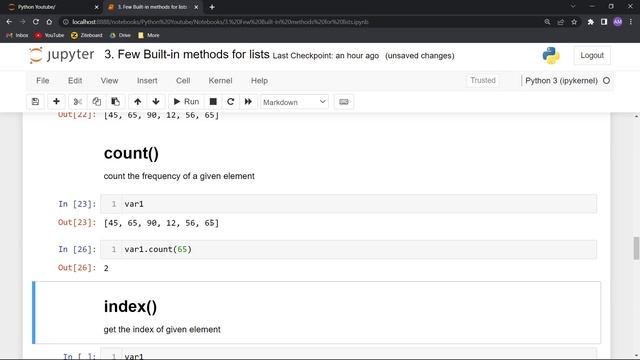The height and width of the screenshot is (360, 640).
Task: Open the Cell menu
Action: (183, 81)
